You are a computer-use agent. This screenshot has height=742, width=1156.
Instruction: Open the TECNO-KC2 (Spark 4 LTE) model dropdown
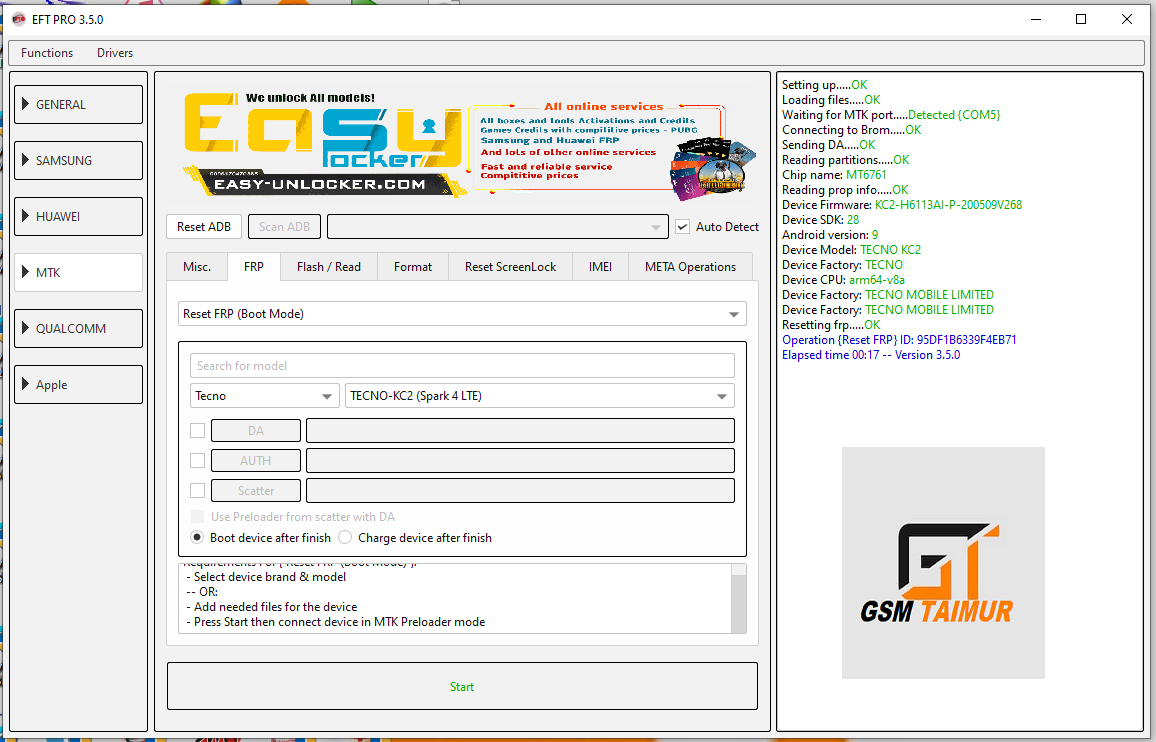540,396
